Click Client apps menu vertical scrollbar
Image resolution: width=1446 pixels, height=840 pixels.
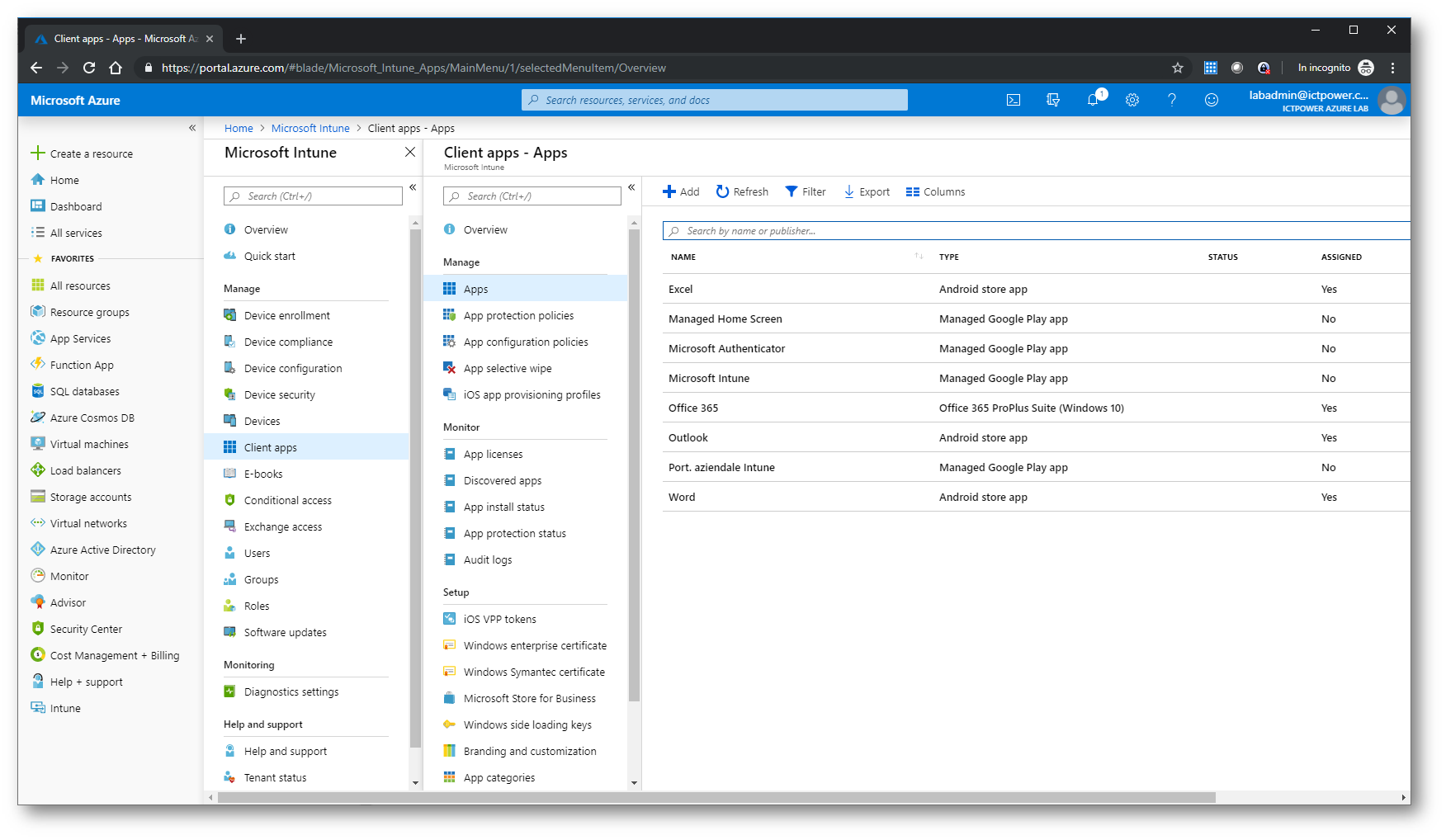pyautogui.click(x=634, y=466)
